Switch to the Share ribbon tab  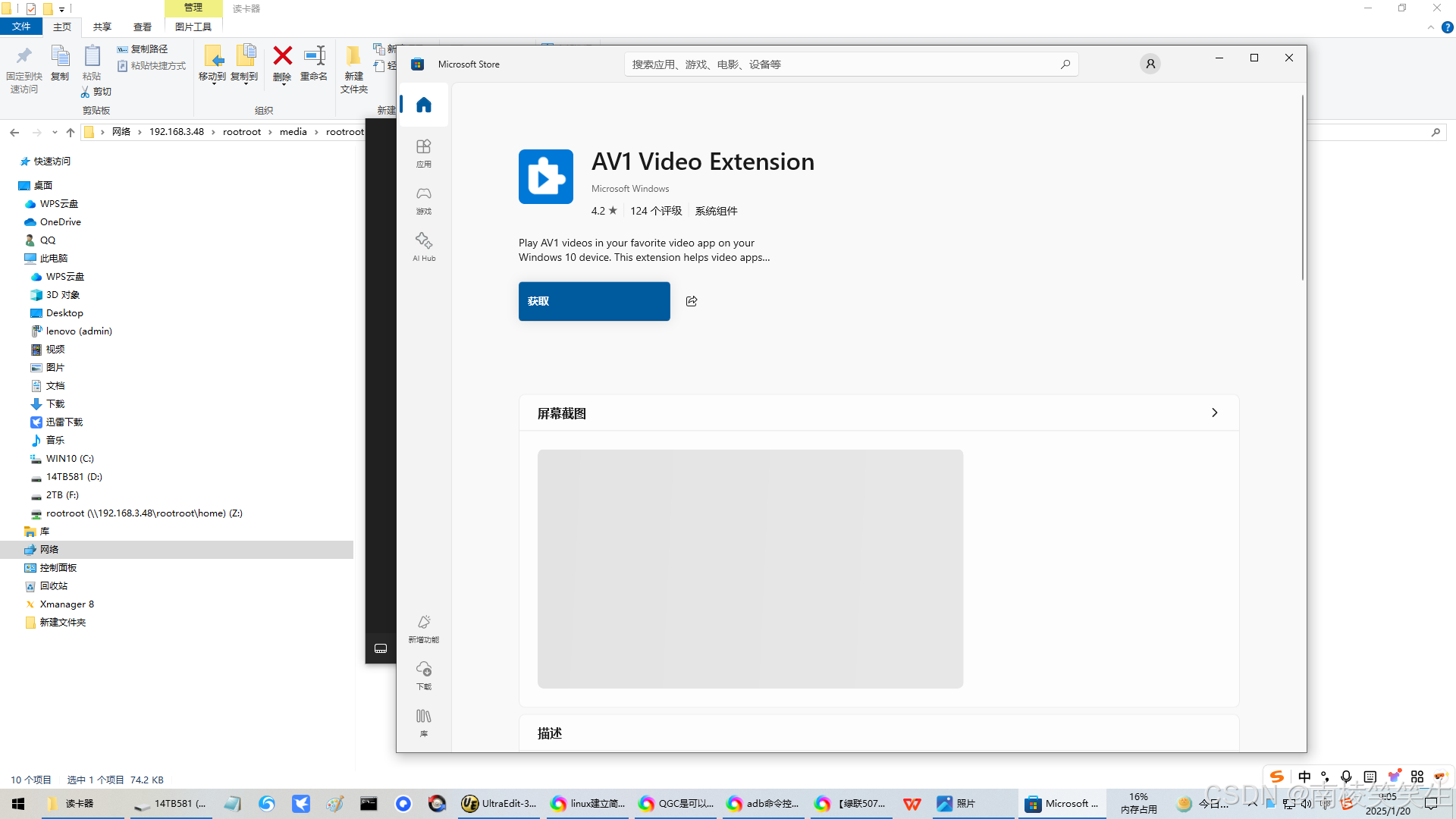pyautogui.click(x=102, y=27)
